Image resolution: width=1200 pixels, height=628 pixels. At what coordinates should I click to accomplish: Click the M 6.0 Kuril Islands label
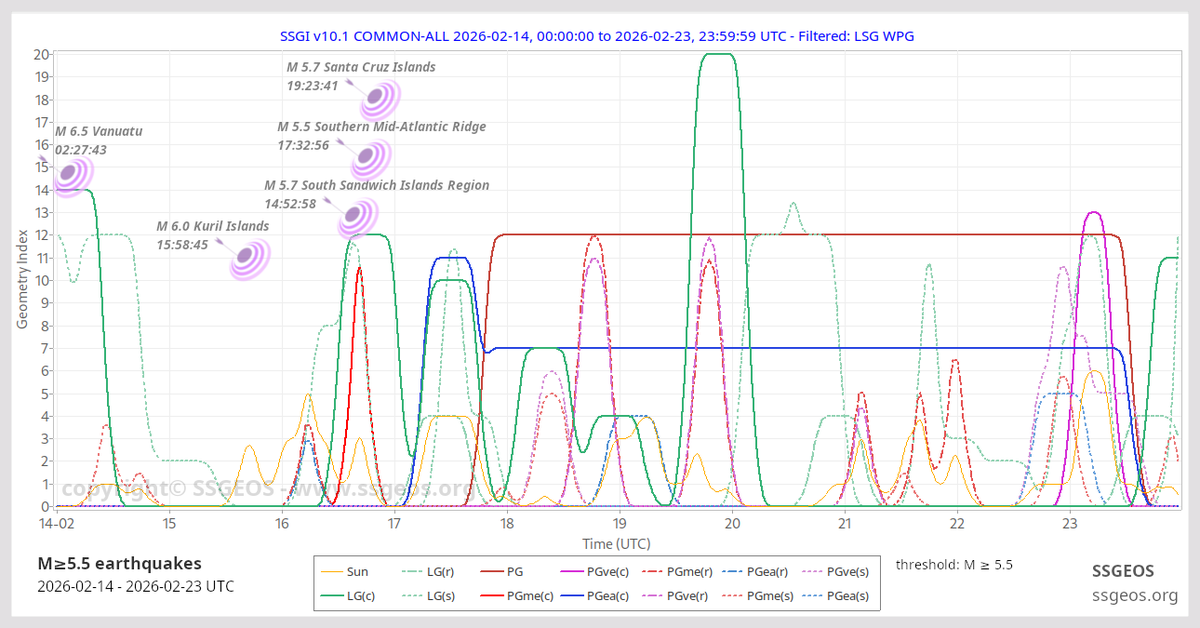[x=213, y=226]
